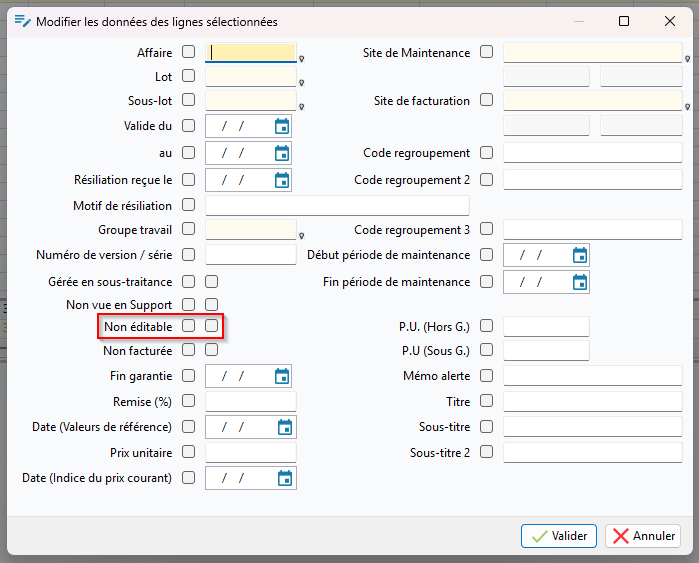699x563 pixels.
Task: Check the Site de Maintenance checkbox
Action: pyautogui.click(x=486, y=52)
